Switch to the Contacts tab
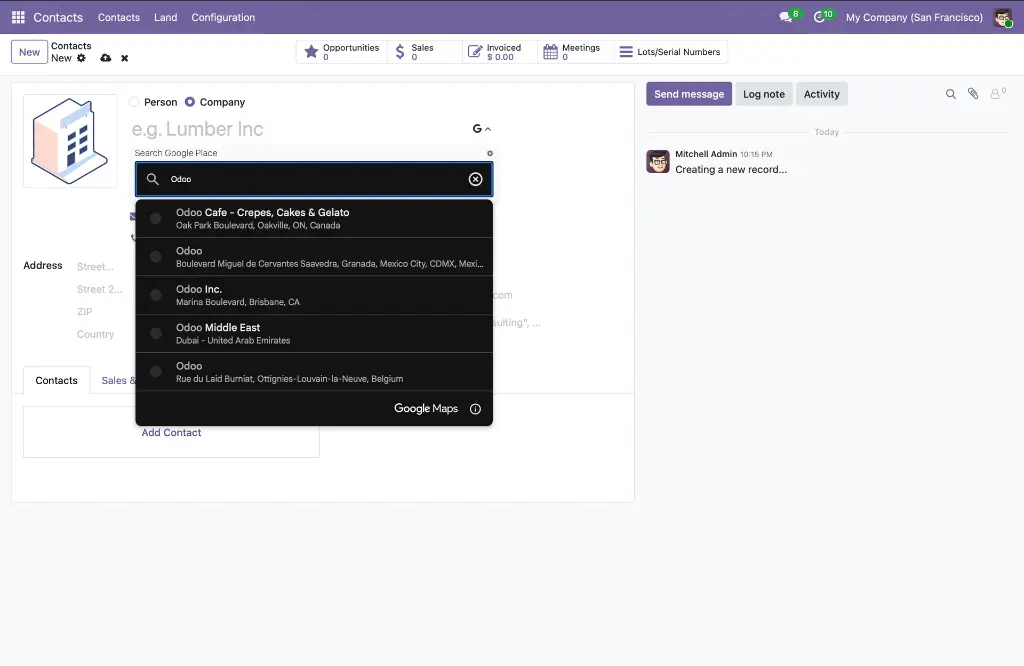Viewport: 1024px width, 666px height. [56, 381]
